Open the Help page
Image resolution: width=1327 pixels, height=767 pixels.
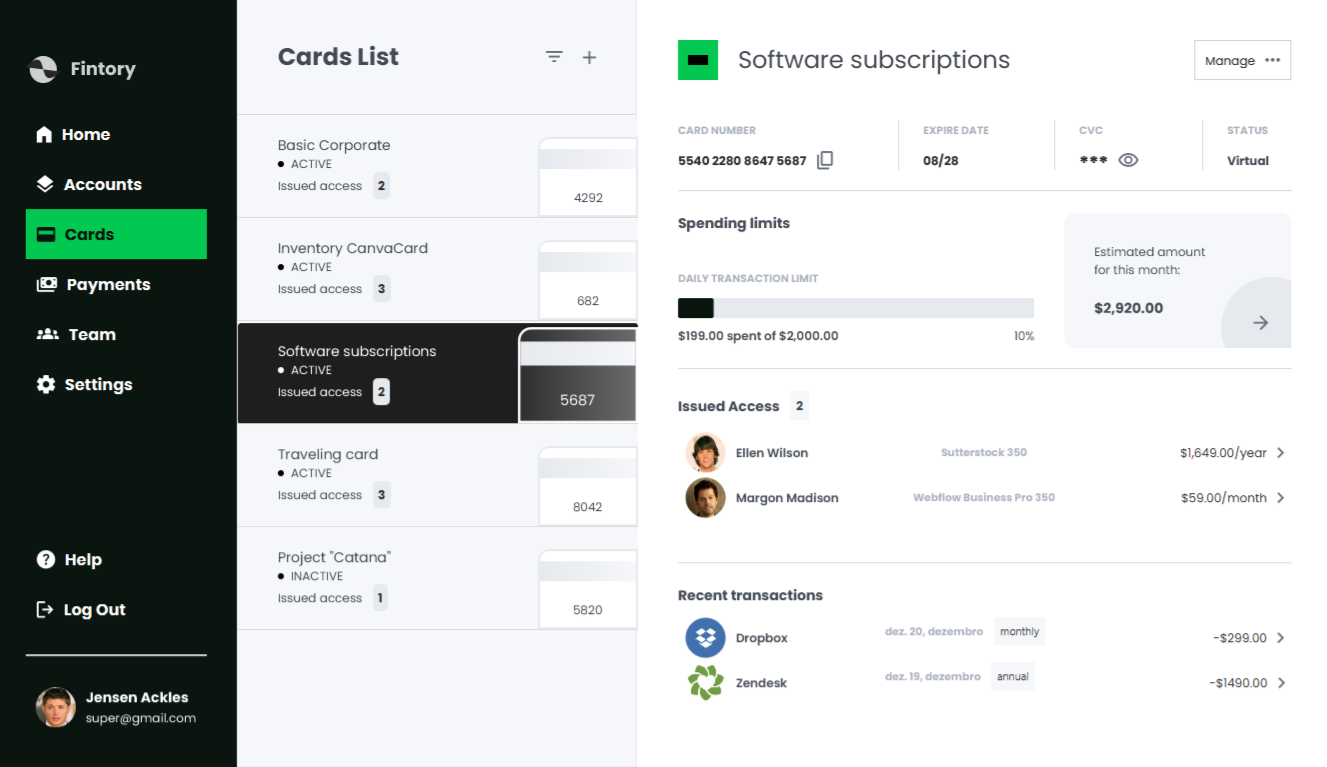pyautogui.click(x=82, y=560)
